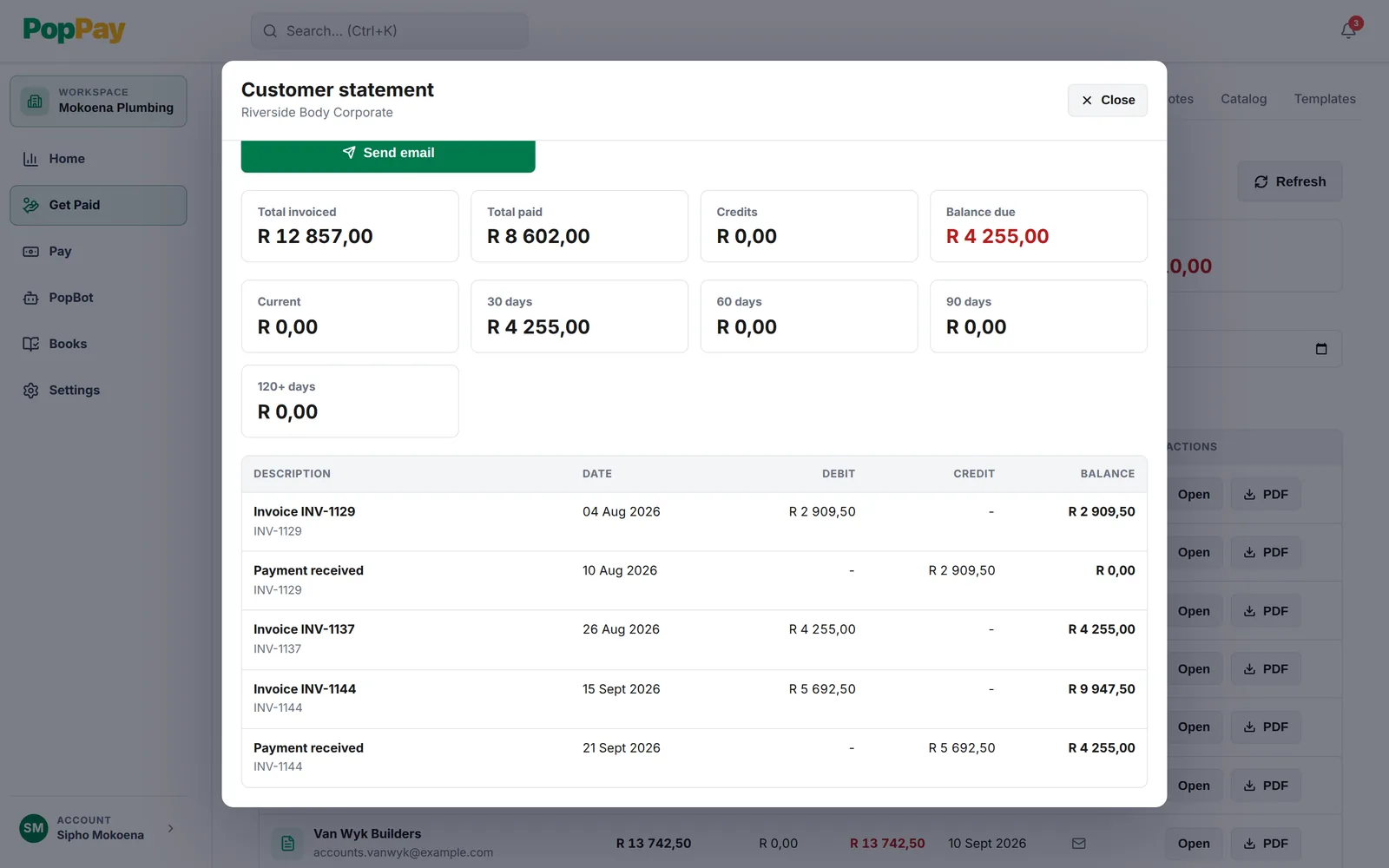Click the Mokoena Plumbing workspace switcher
1389x868 pixels.
[x=98, y=101]
